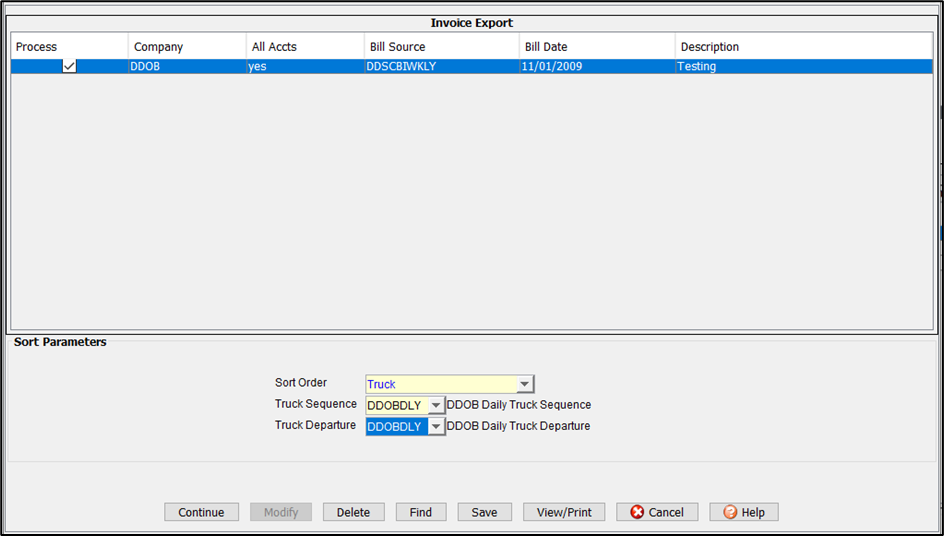
Task: Sort by the Bill Date column header
Action: (596, 47)
